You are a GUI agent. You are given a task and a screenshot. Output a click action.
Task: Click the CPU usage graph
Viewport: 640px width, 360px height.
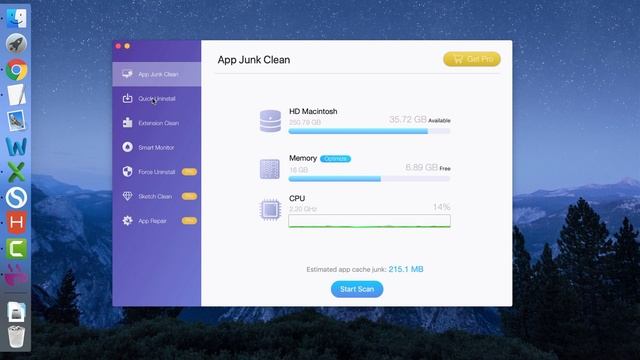(369, 221)
